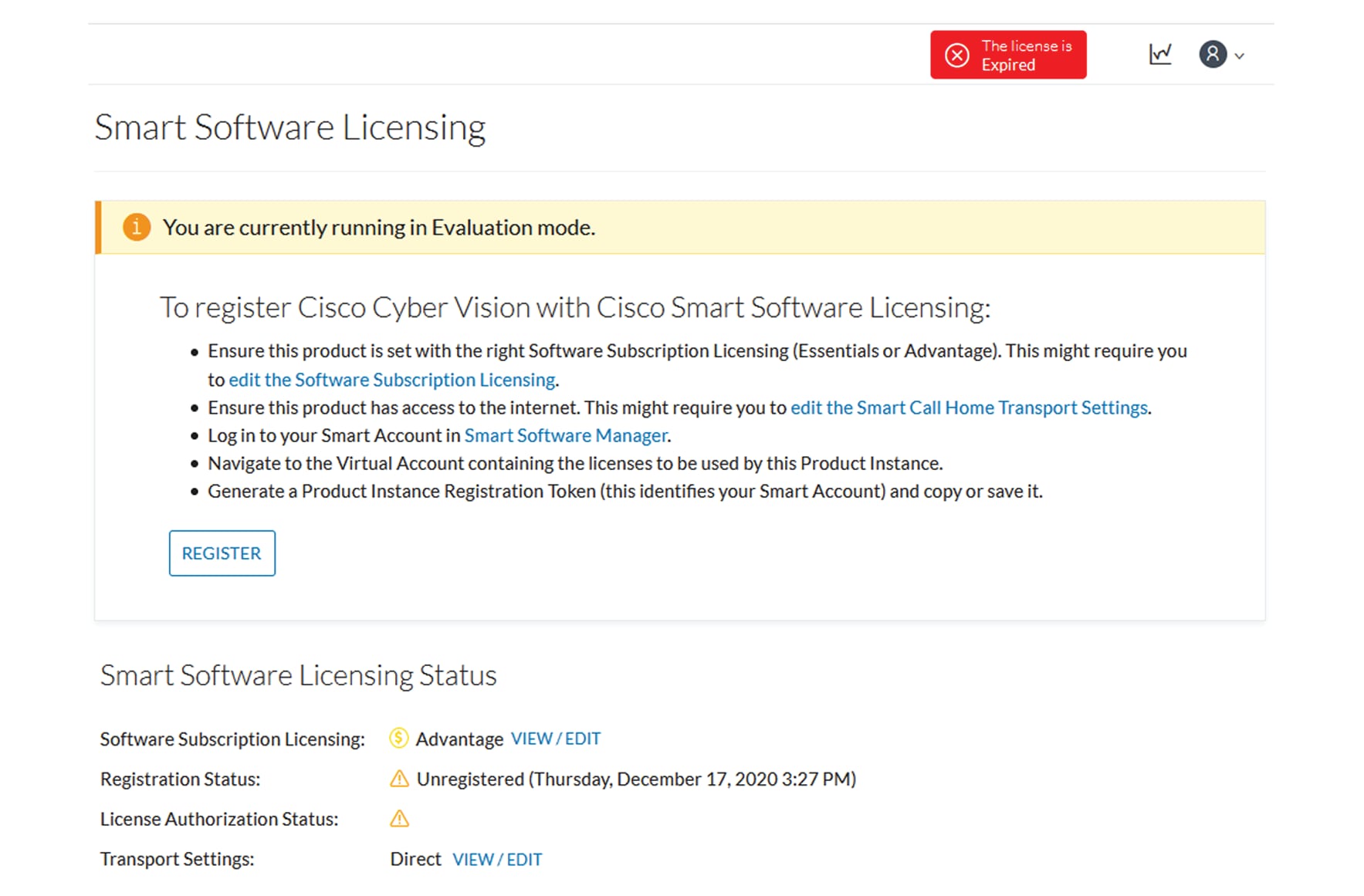Click the Registration Status label

(x=180, y=779)
